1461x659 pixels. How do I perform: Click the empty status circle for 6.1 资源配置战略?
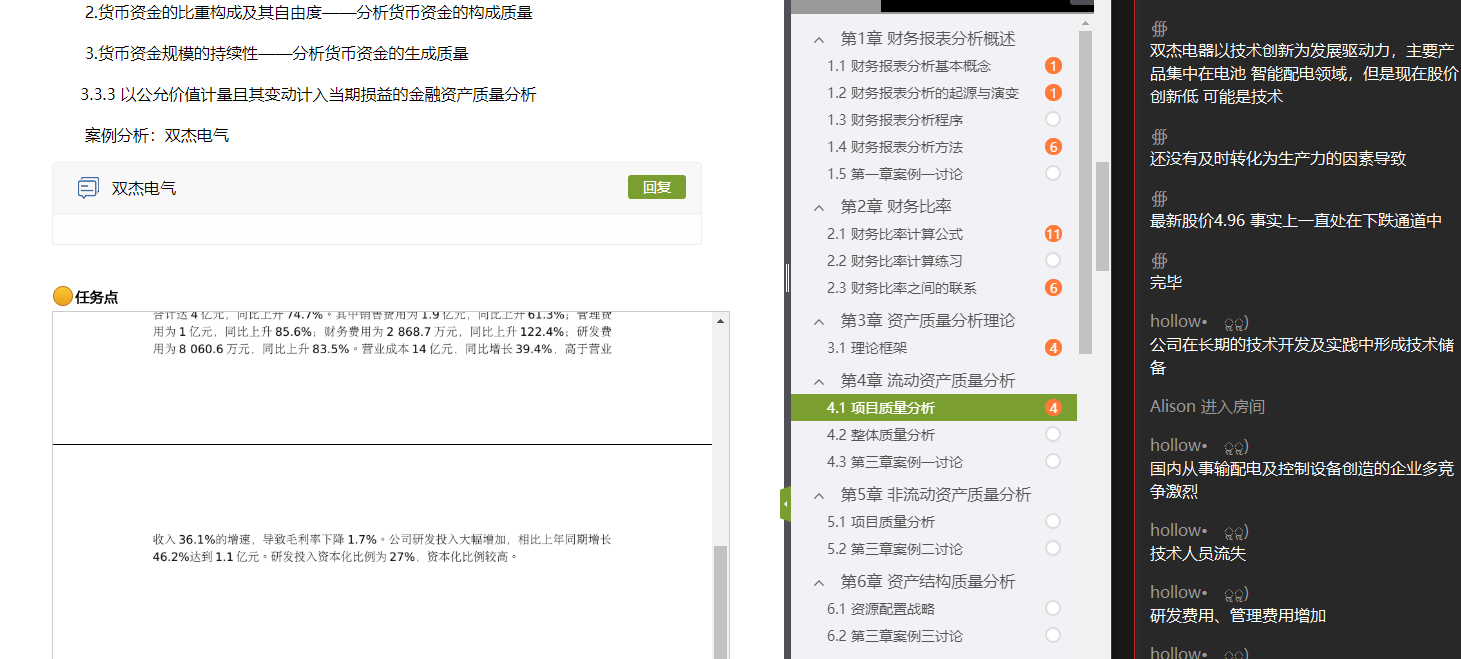click(x=1052, y=608)
